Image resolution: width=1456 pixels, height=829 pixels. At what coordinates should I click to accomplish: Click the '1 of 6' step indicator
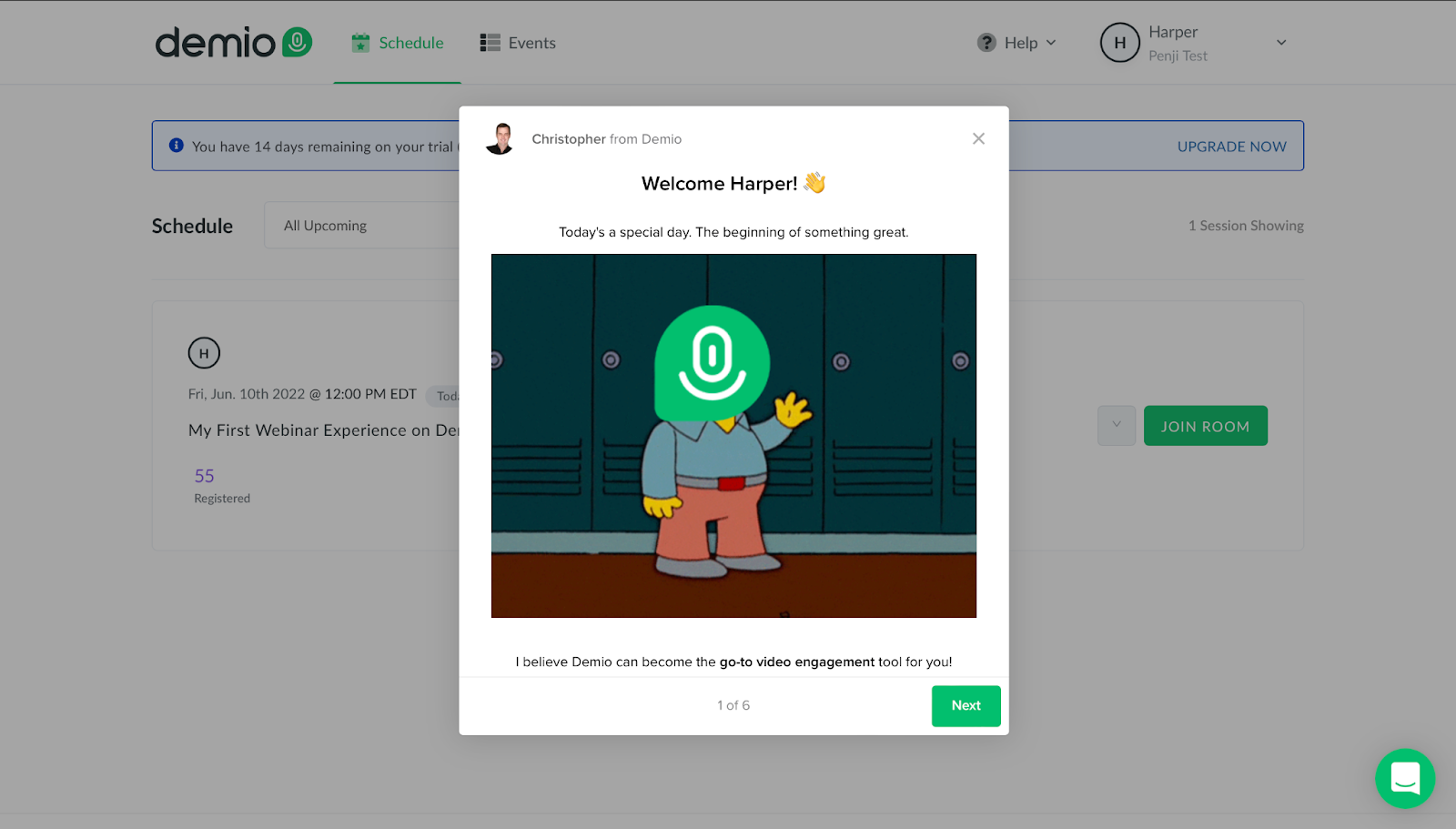[733, 706]
